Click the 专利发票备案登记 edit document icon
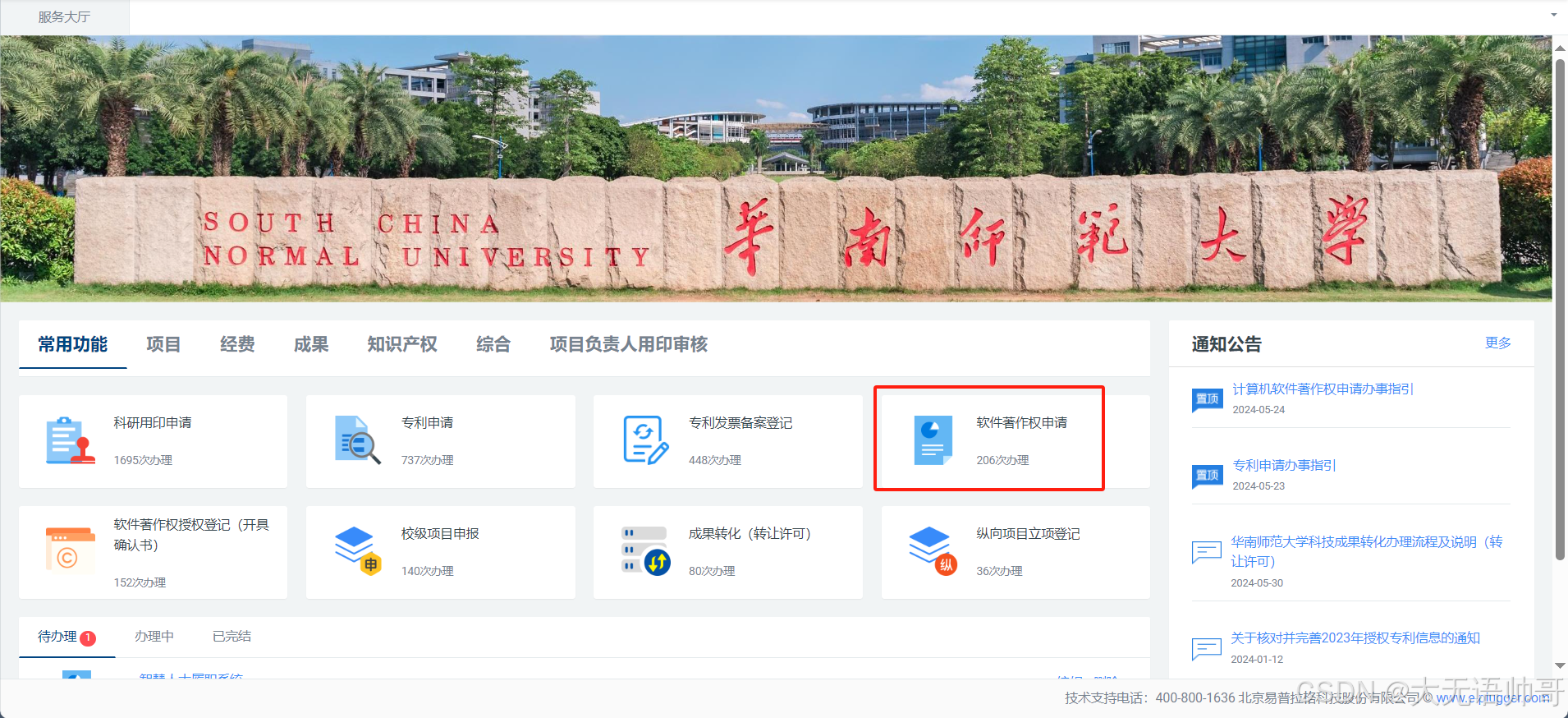 646,440
